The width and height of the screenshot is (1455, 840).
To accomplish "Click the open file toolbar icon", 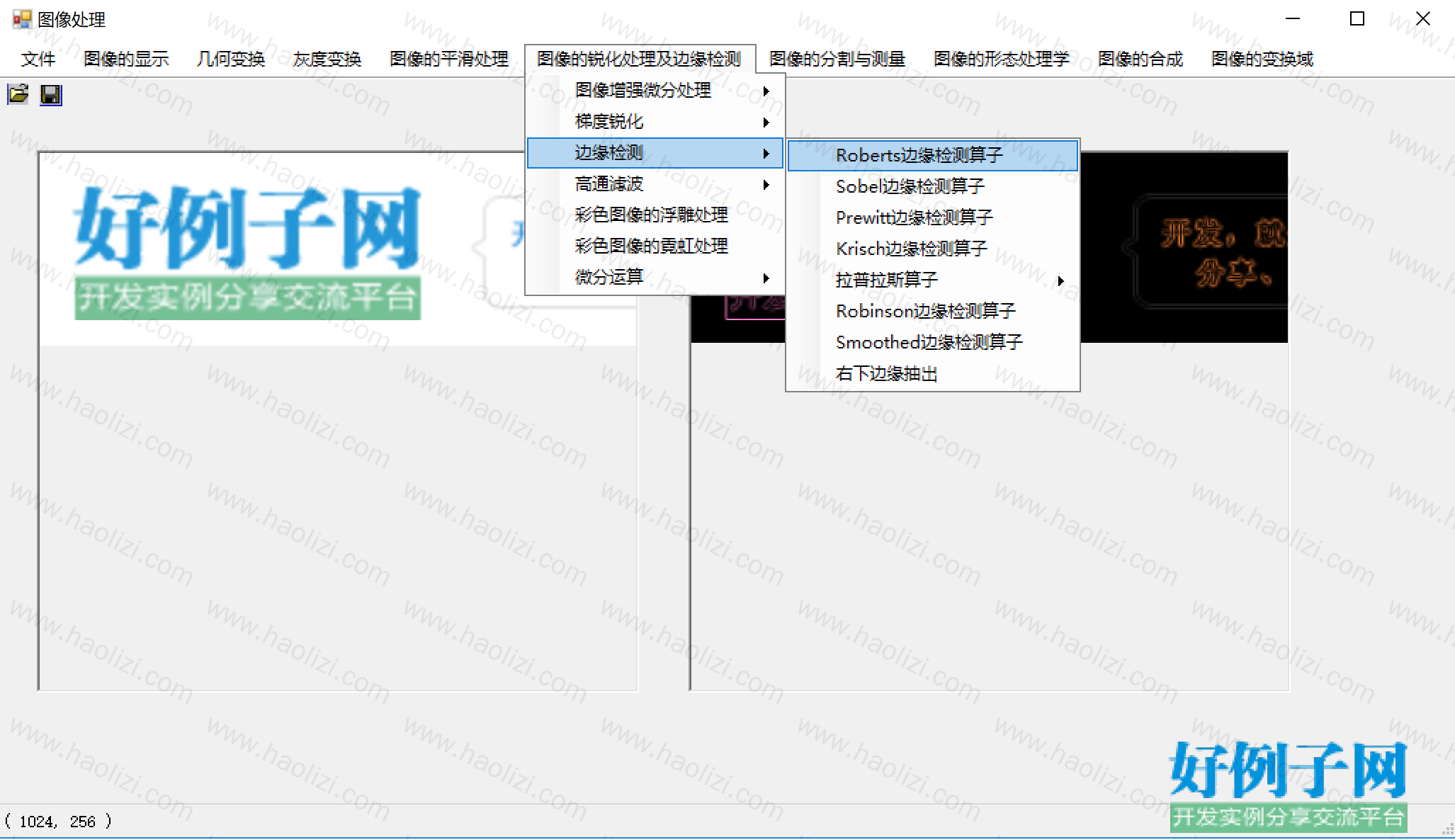I will coord(18,94).
